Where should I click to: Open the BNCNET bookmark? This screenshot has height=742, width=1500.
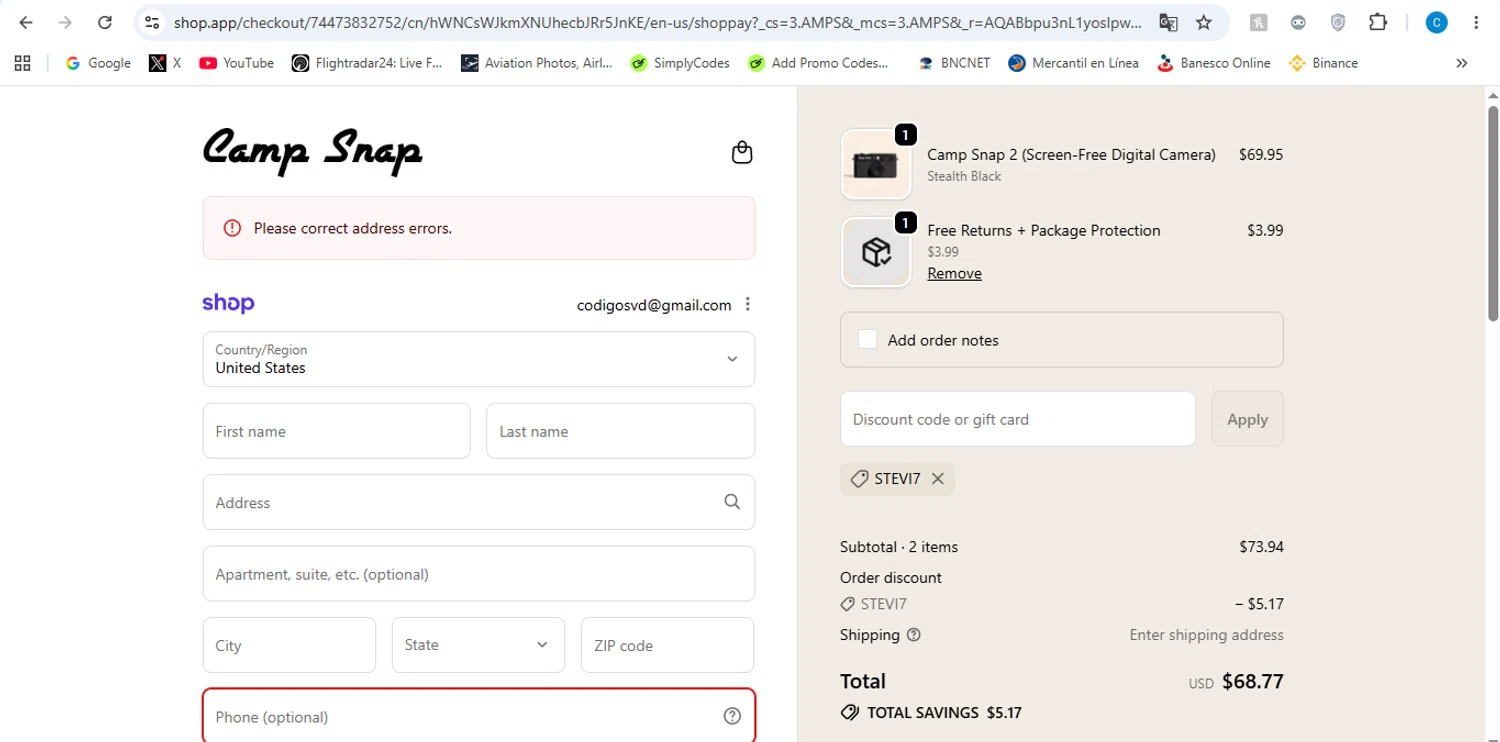point(954,63)
